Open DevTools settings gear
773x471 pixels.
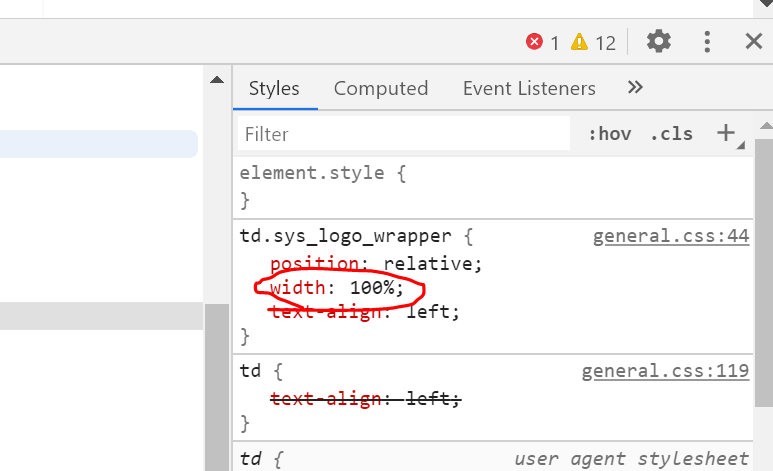(x=658, y=41)
